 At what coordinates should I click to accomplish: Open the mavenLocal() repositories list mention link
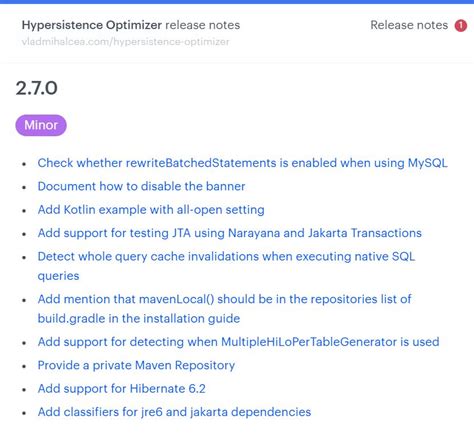tap(225, 299)
